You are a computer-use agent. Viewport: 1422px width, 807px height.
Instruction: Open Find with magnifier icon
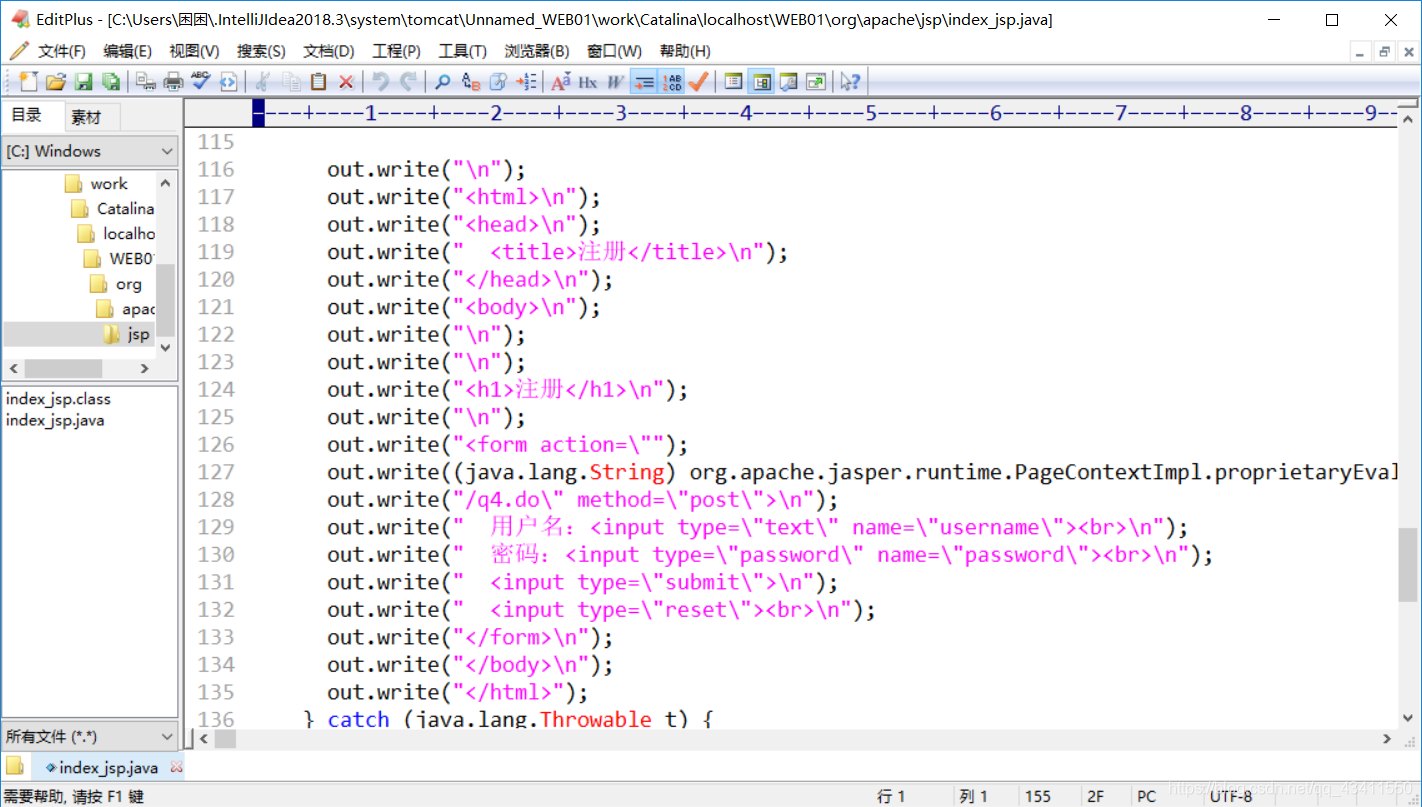tap(442, 82)
